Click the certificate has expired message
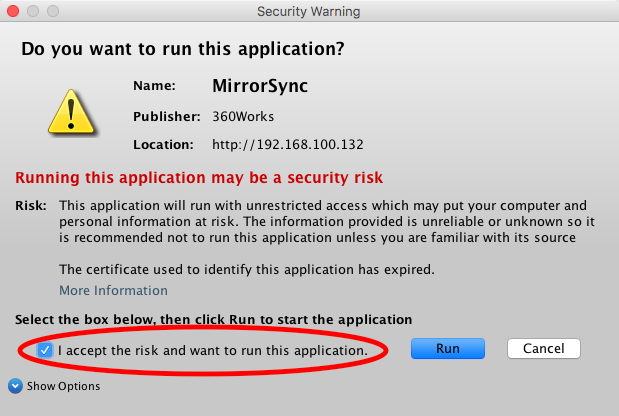 pyautogui.click(x=247, y=270)
